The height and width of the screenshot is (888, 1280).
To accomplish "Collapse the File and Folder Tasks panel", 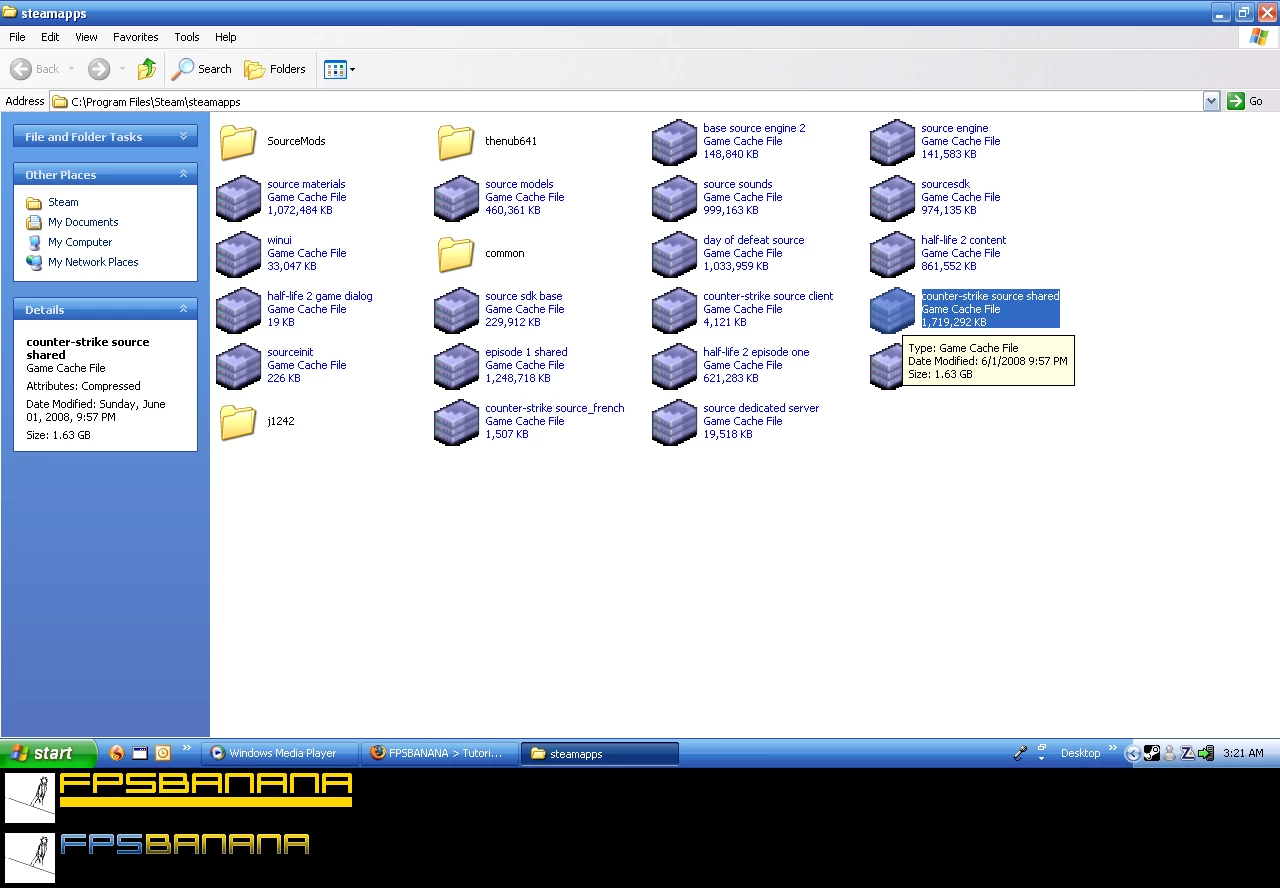I will click(x=183, y=136).
